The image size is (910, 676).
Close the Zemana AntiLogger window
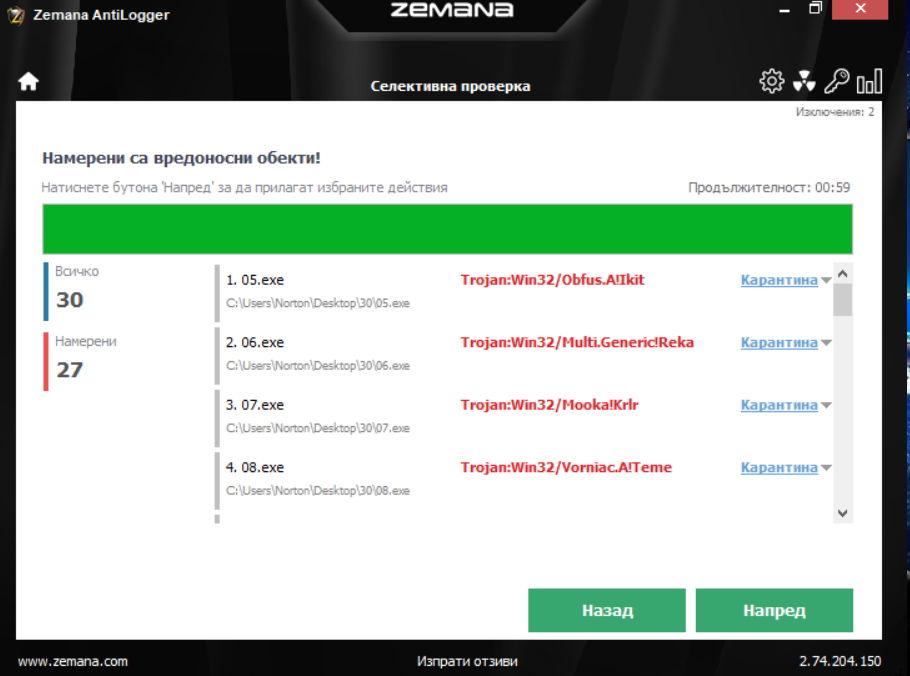coord(860,9)
